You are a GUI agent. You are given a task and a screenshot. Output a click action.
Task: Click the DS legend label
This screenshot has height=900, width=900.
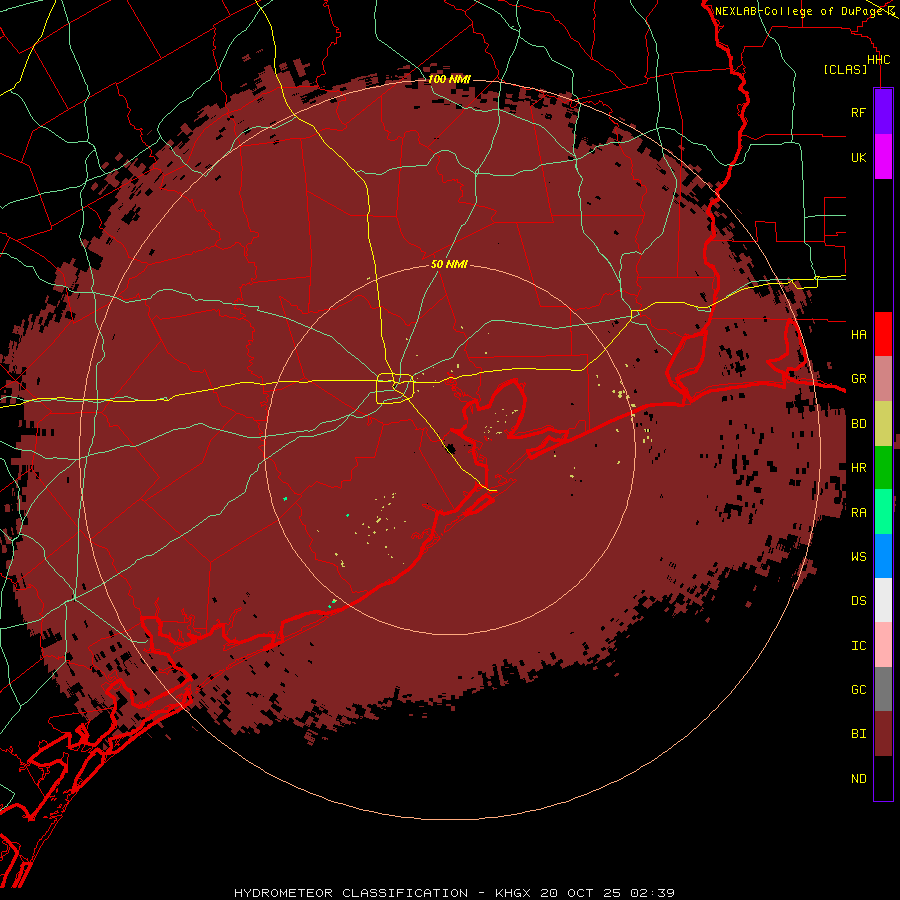click(x=858, y=601)
